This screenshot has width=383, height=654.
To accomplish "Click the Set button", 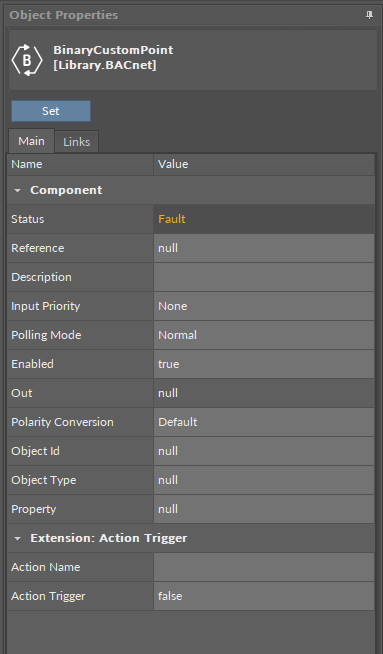I will (x=51, y=111).
